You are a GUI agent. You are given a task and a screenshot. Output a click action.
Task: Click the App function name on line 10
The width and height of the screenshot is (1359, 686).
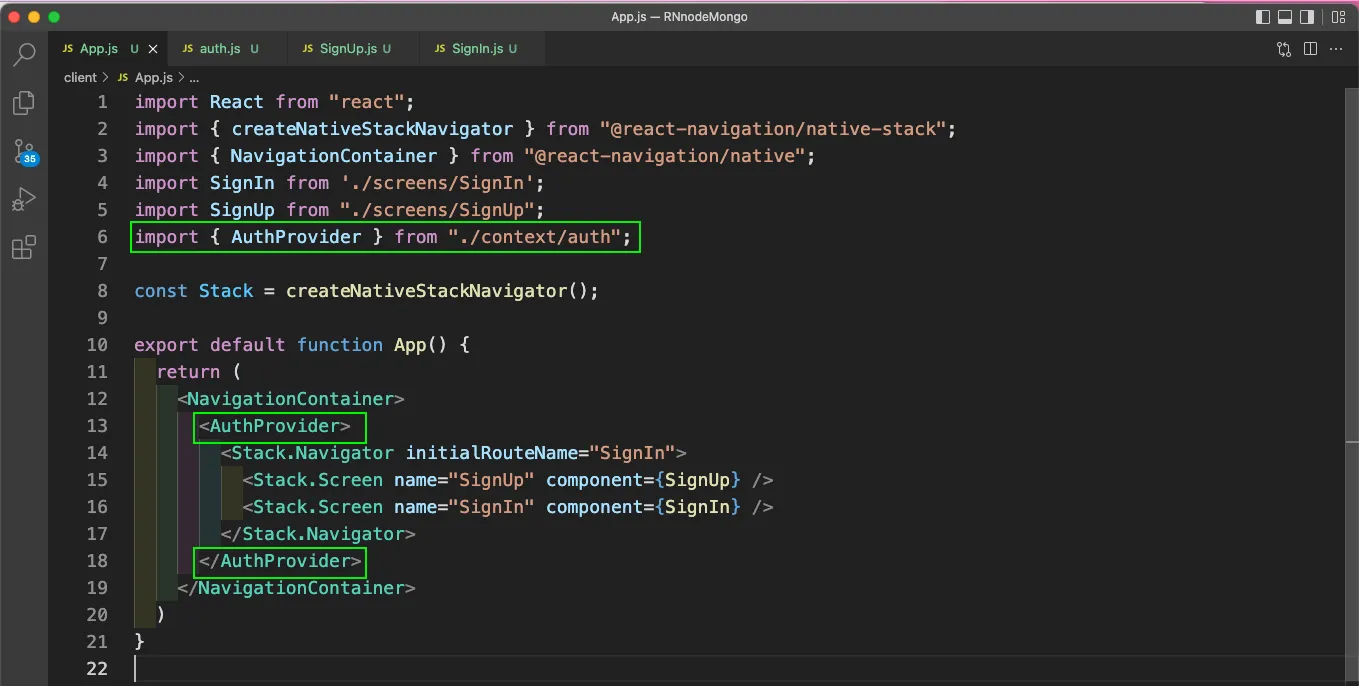point(410,345)
